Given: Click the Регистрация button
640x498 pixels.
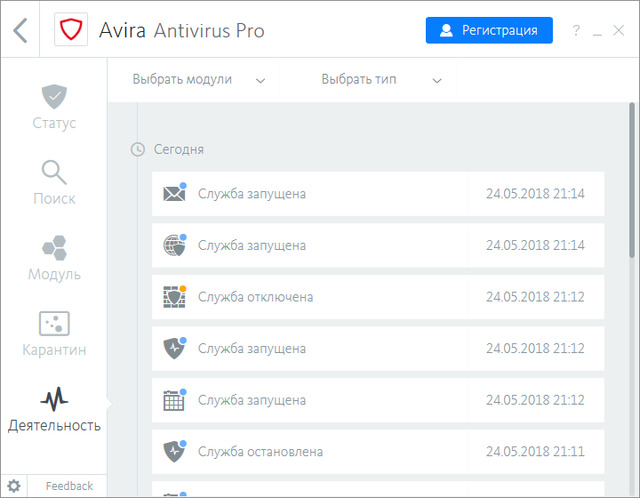Looking at the screenshot, I should point(489,30).
